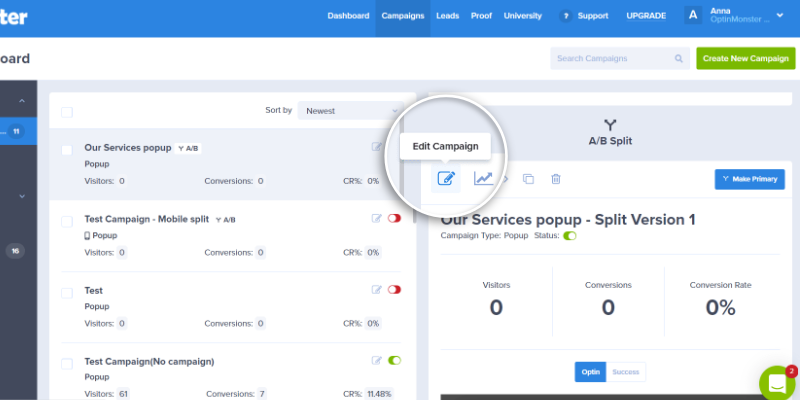Open the Campaigns nav item

403,16
